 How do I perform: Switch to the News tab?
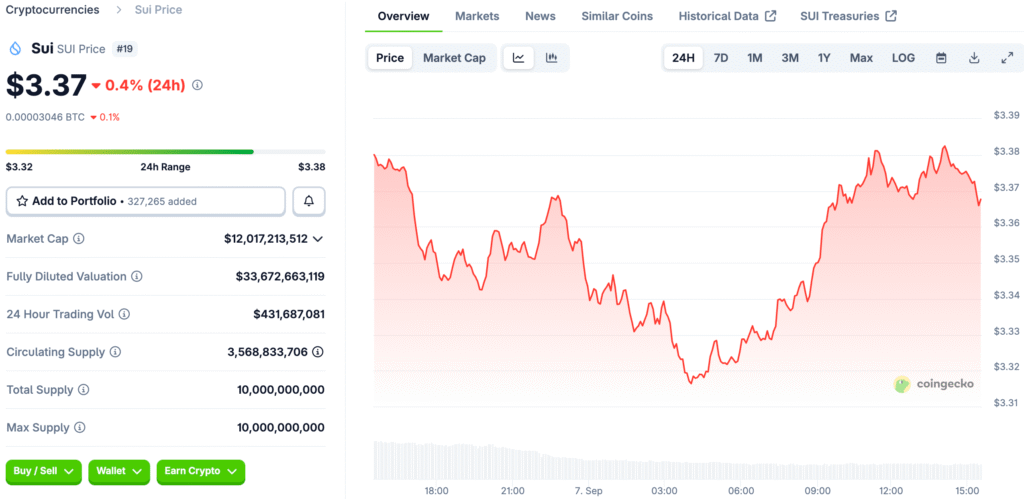541,16
